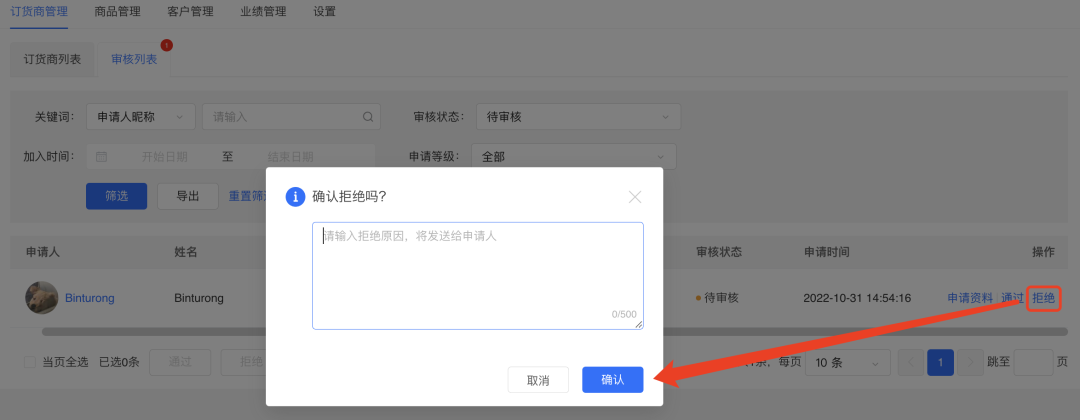
Task: Click the Binturong applicant name link
Action: (90, 298)
